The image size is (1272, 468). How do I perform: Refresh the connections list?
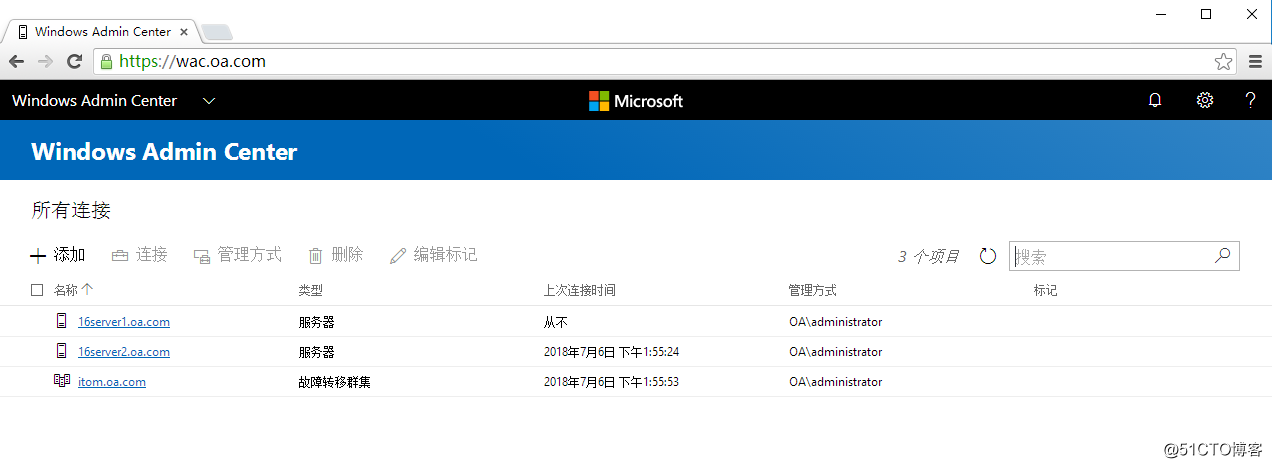tap(988, 256)
